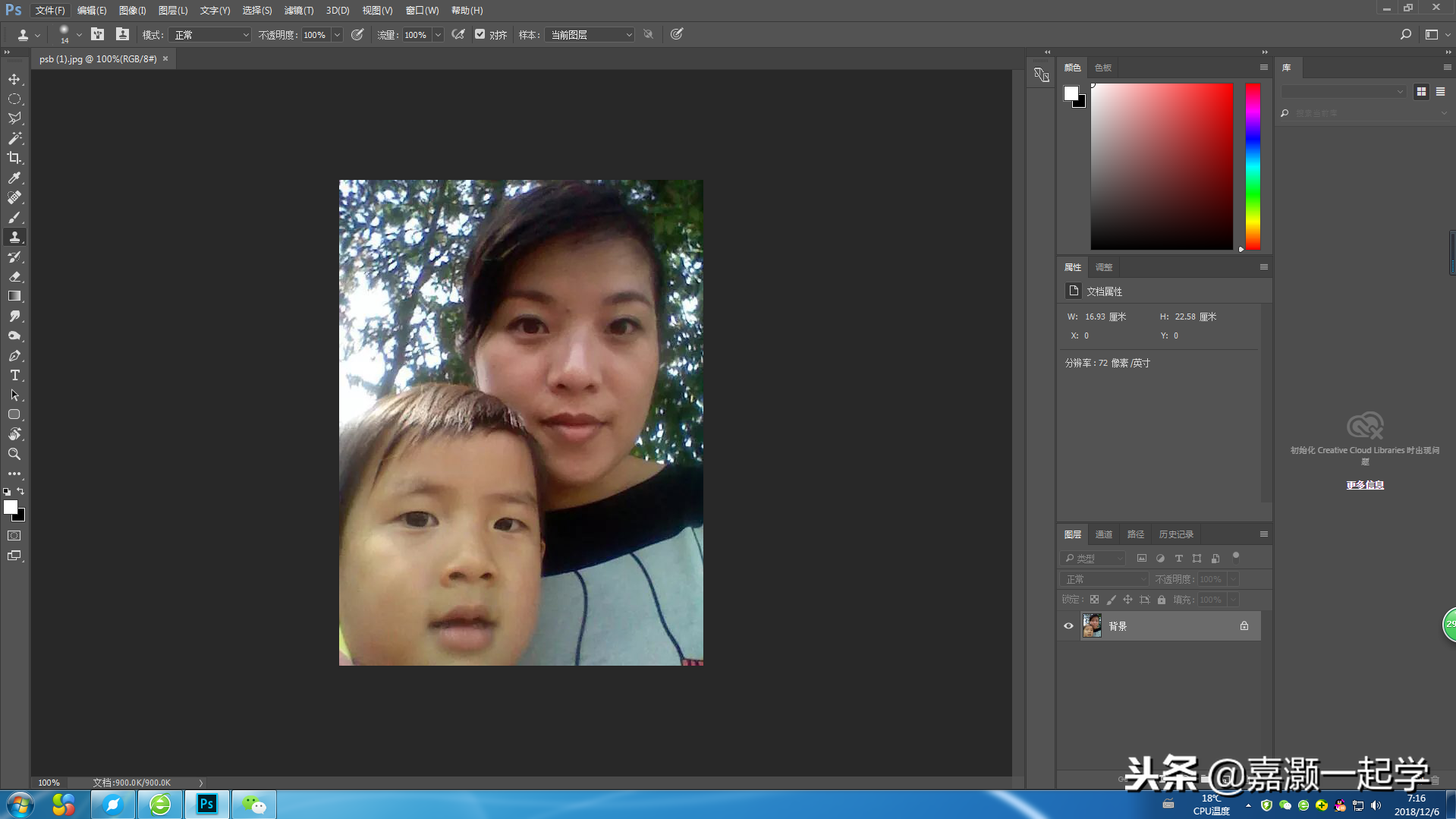Click the hue spectrum slider
Screen dimensions: 1456x819
tap(1253, 166)
